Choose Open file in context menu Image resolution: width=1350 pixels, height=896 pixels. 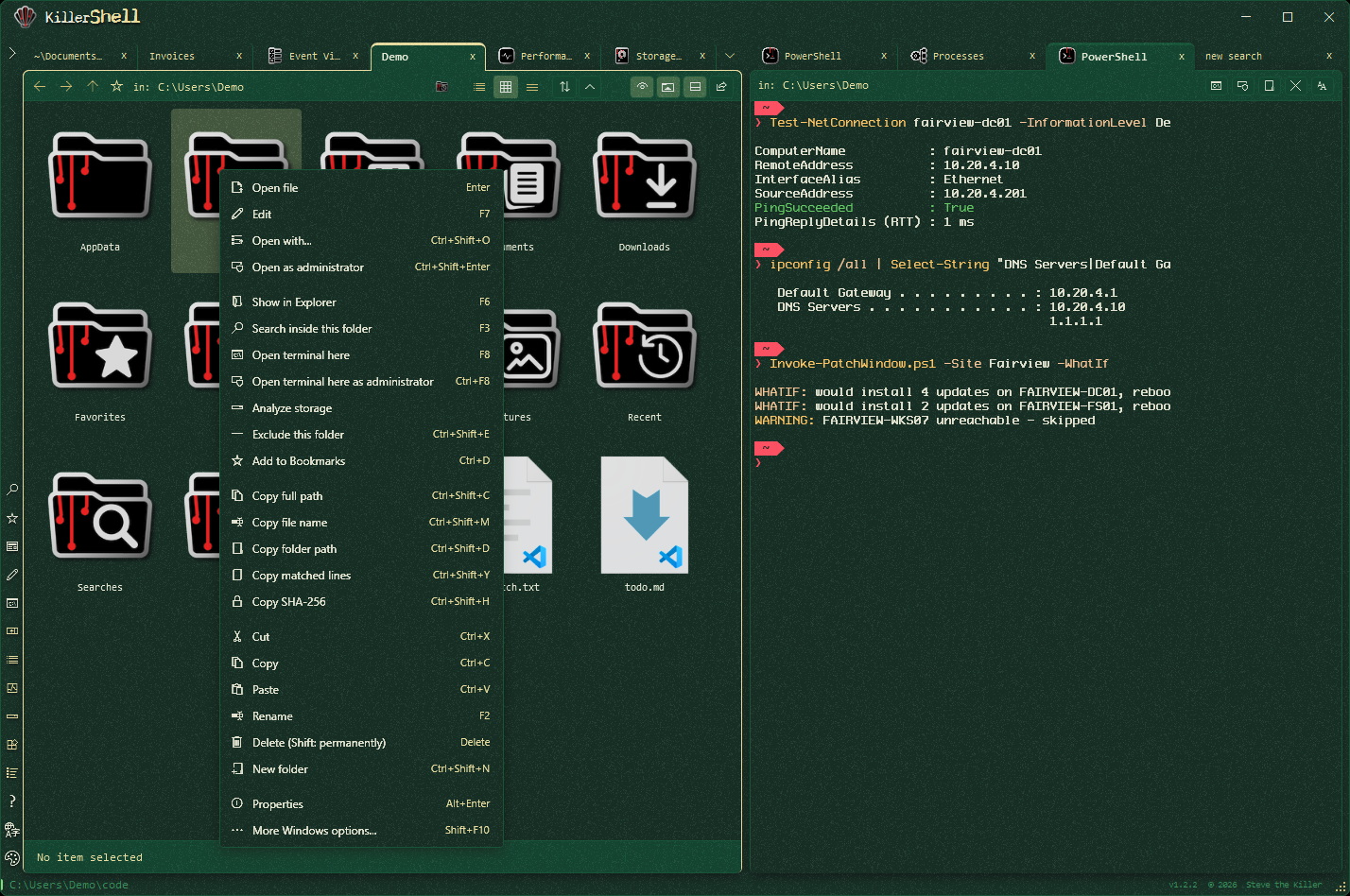pos(361,187)
